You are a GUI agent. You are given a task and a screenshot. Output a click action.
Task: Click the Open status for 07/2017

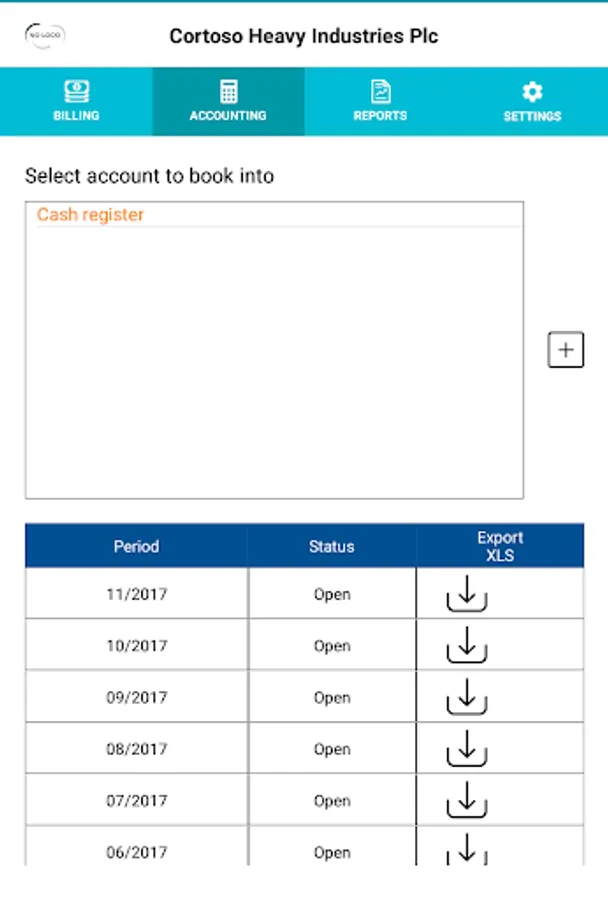(x=332, y=801)
